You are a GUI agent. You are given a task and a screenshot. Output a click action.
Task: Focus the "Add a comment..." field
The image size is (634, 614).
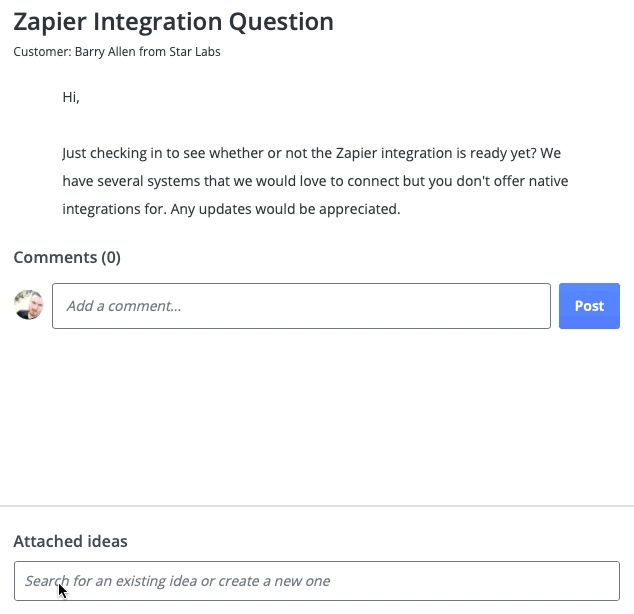(301, 306)
